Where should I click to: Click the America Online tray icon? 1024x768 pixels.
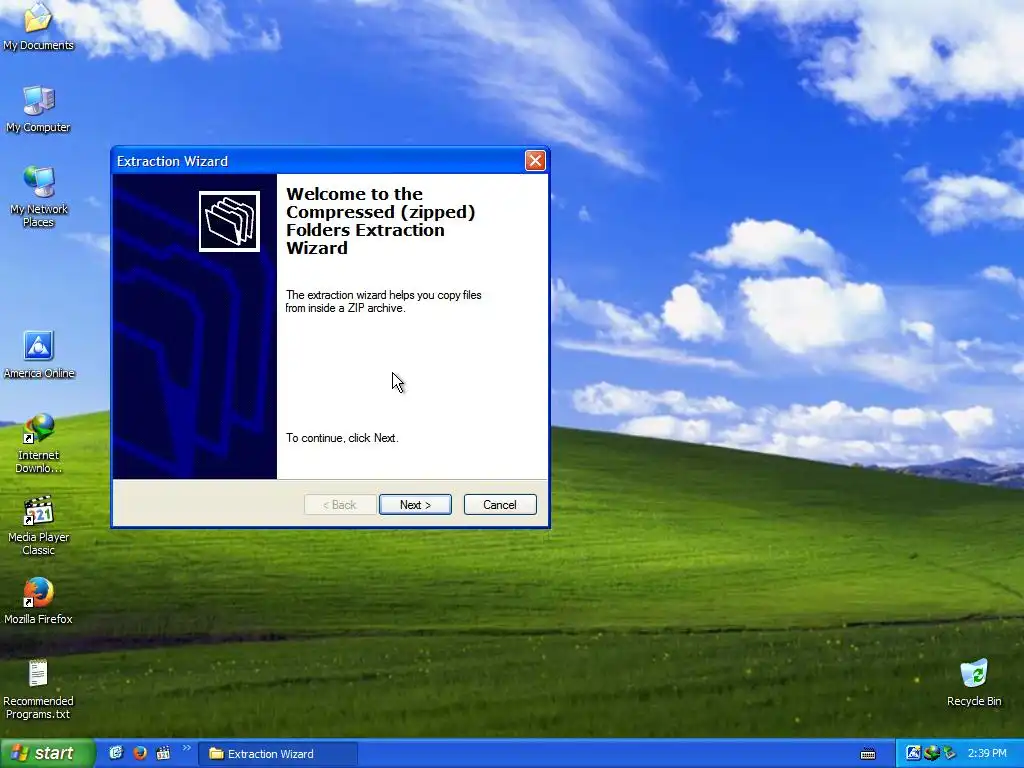pos(914,753)
